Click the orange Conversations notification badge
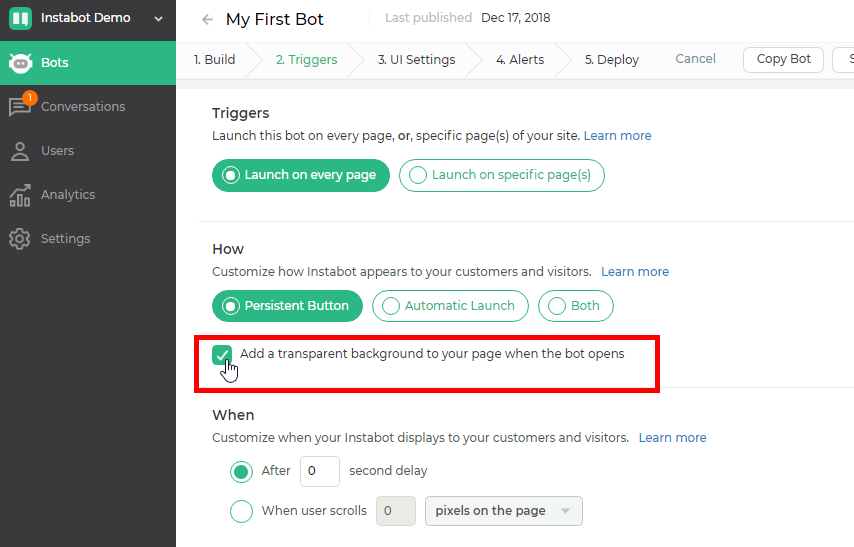Viewport: 854px width, 547px height. pos(29,98)
